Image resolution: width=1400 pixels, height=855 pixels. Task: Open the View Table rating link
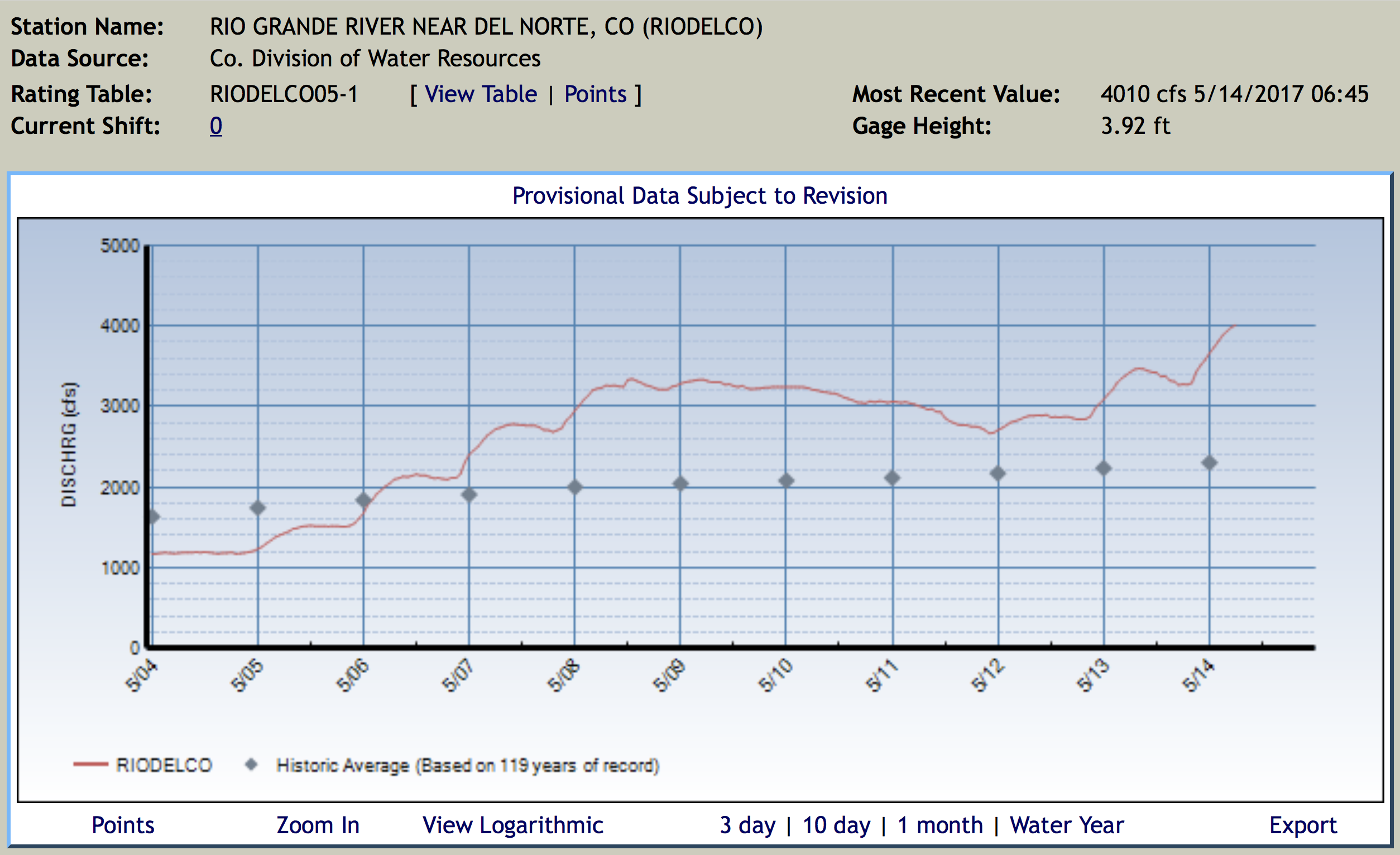(x=480, y=94)
